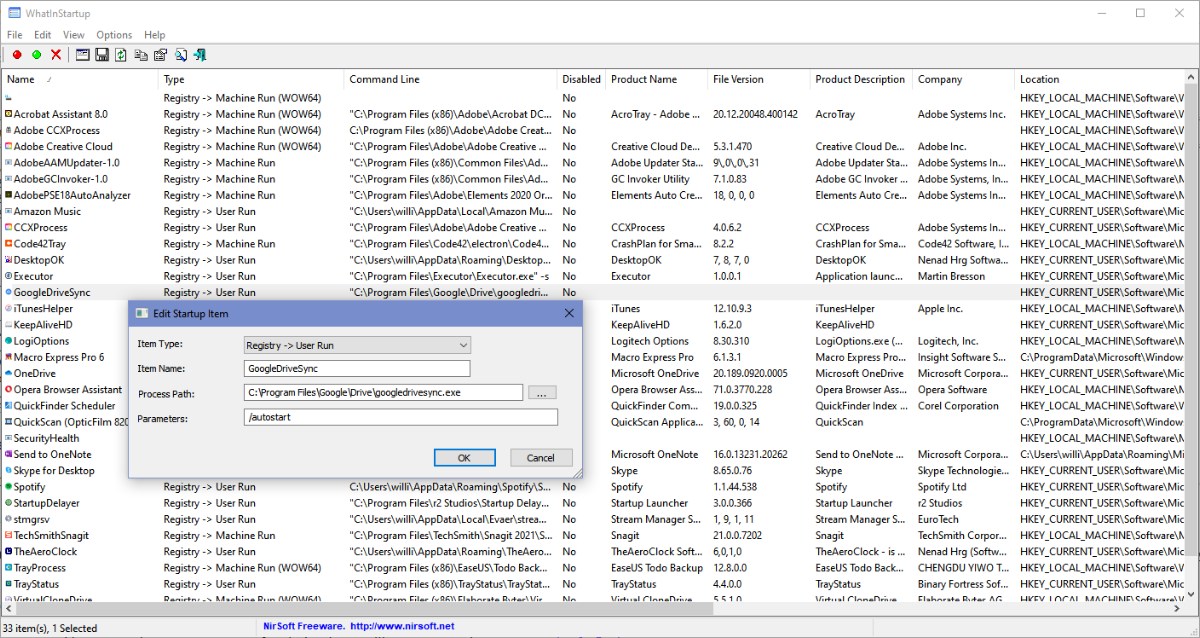
Task: Click the Opera Browser Assistant row icon
Action: pyautogui.click(x=8, y=390)
